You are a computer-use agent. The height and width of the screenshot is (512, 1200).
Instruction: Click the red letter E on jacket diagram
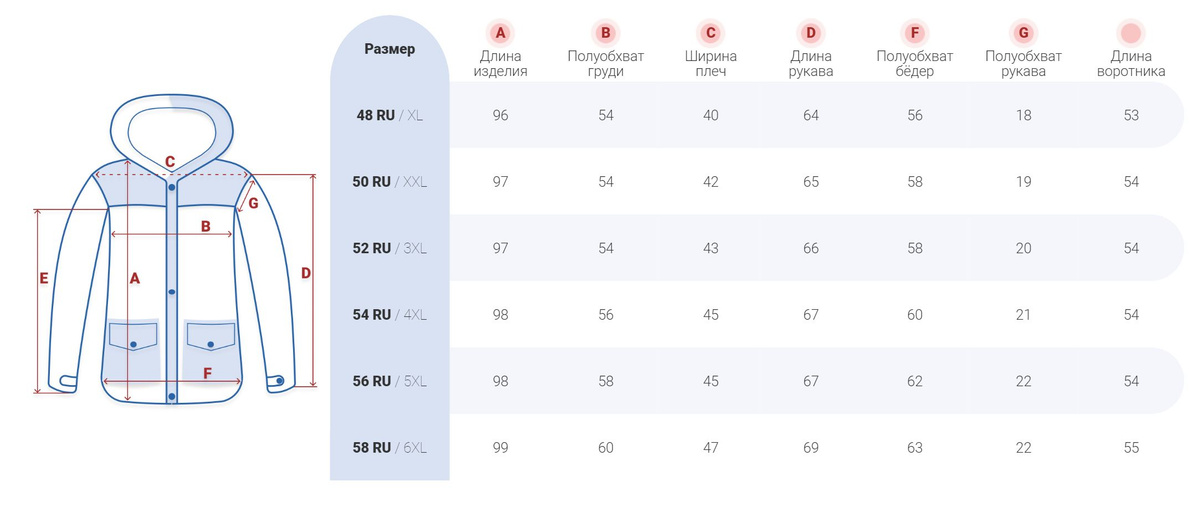[44, 279]
